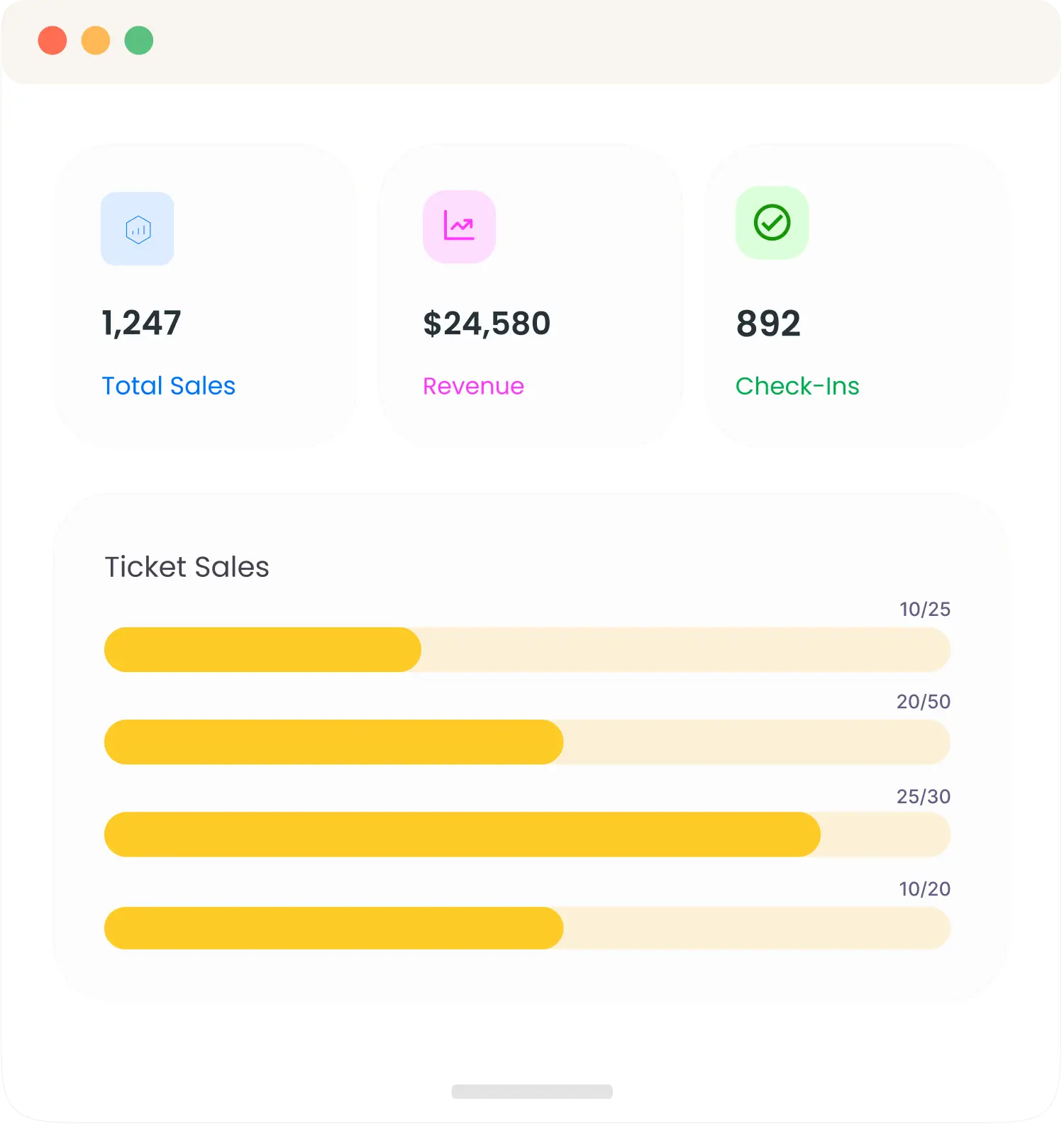The height and width of the screenshot is (1124, 1064).
Task: Click the red close window dot
Action: click(52, 40)
